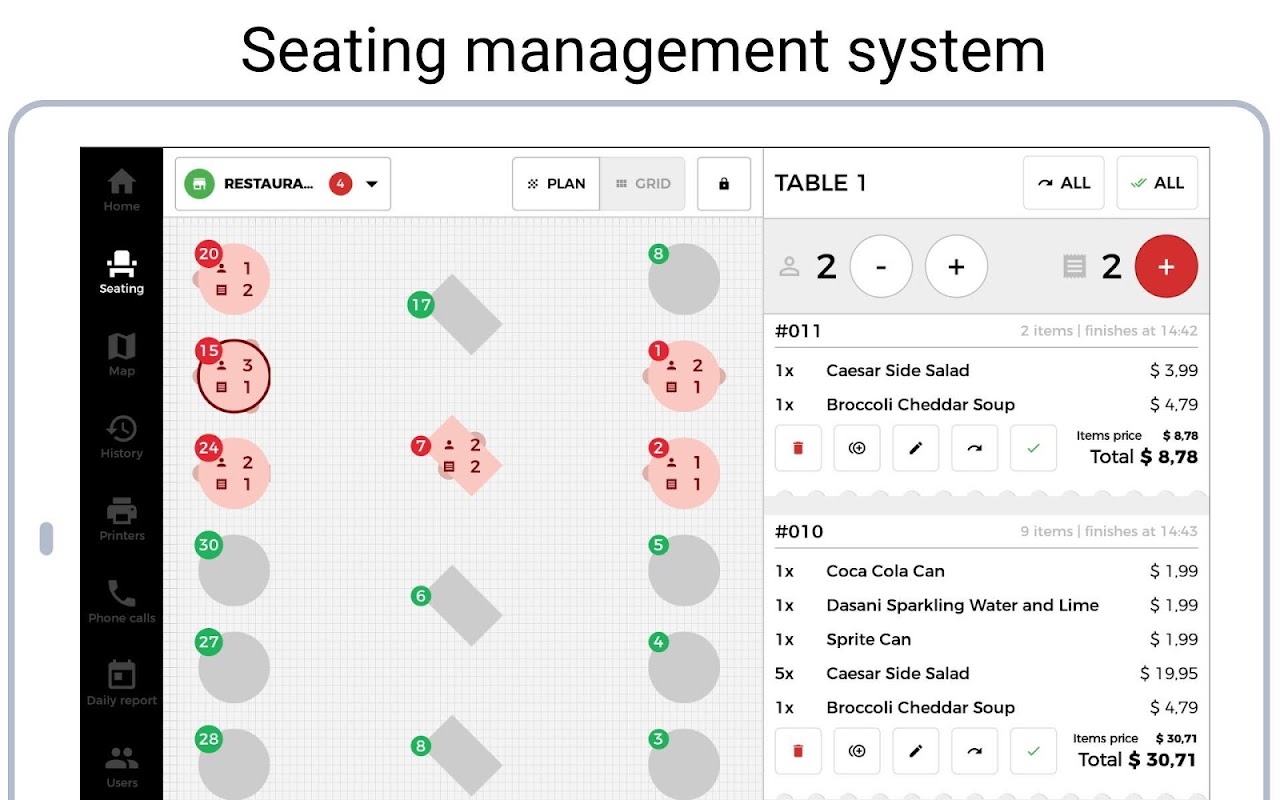Open the Seating sidebar tab

coord(121,273)
